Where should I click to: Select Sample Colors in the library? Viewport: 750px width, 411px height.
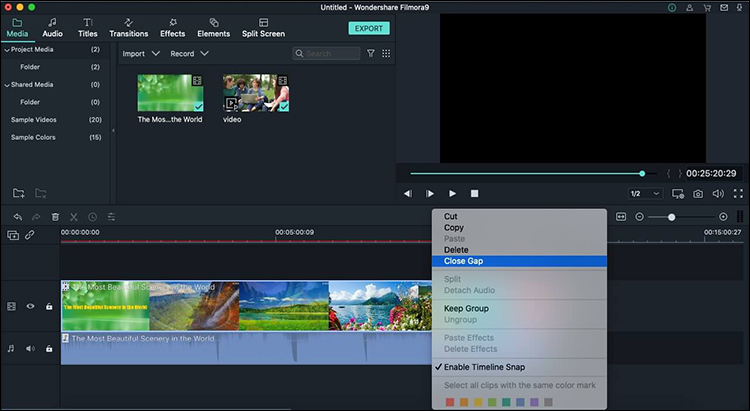pos(33,137)
